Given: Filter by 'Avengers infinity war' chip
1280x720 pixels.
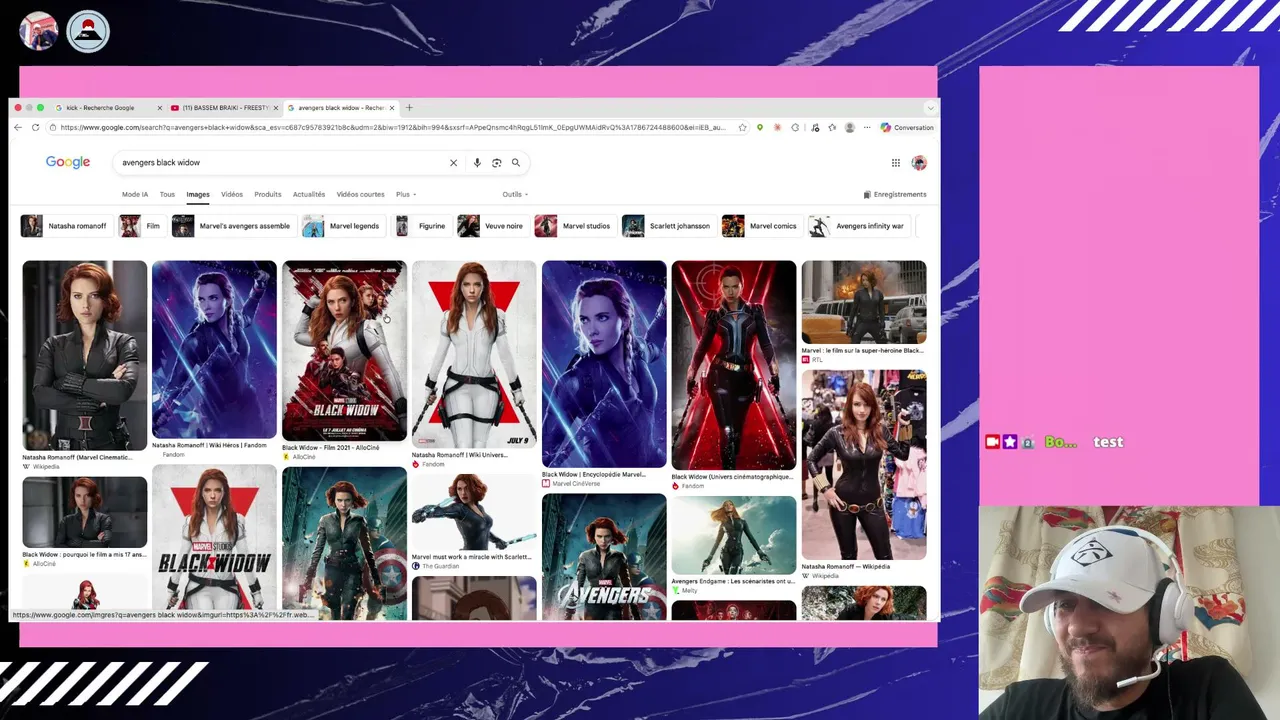Looking at the screenshot, I should pyautogui.click(x=858, y=226).
